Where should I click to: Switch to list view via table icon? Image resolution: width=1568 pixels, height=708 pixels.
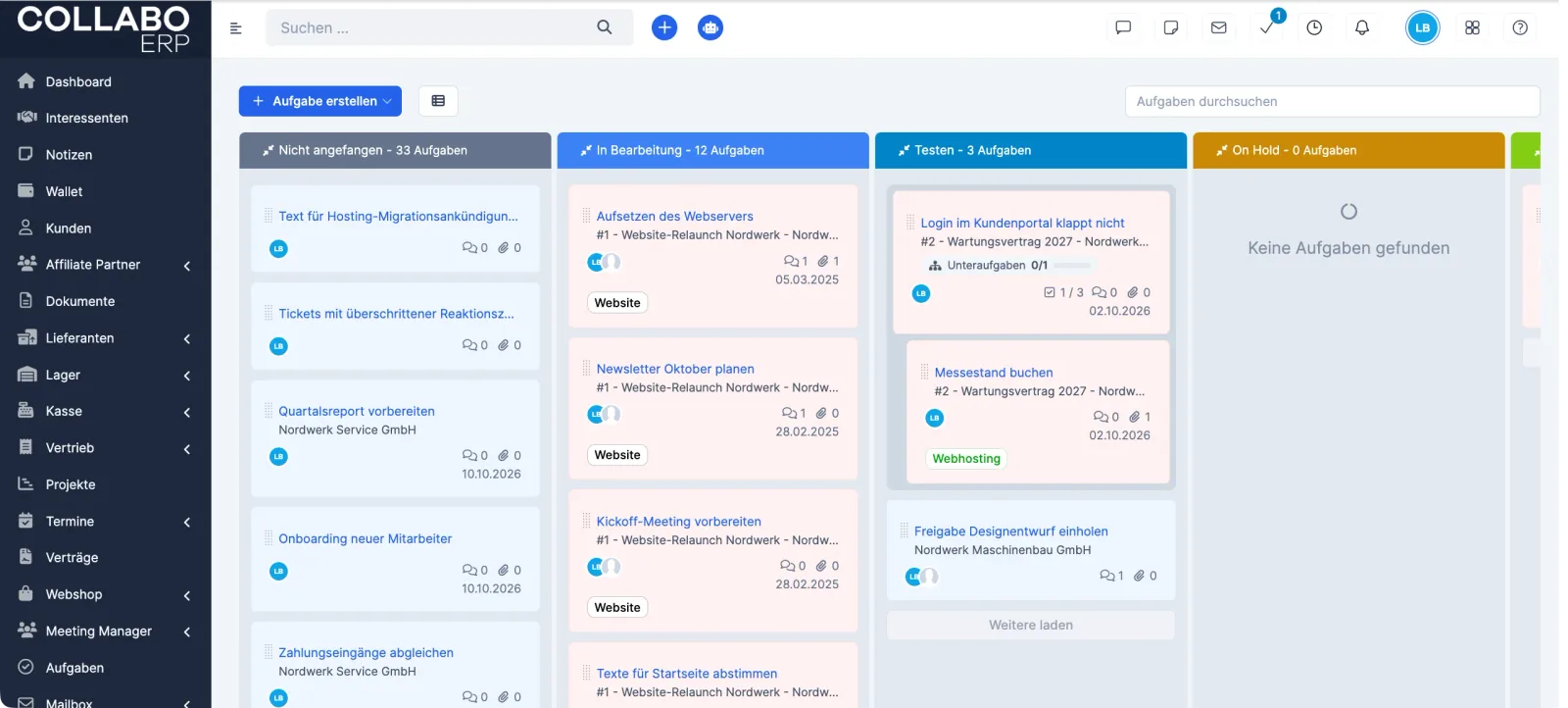tap(438, 101)
